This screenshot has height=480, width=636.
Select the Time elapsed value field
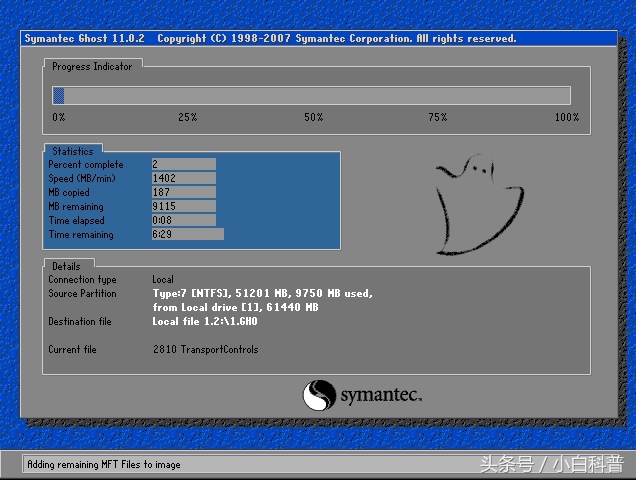click(183, 220)
